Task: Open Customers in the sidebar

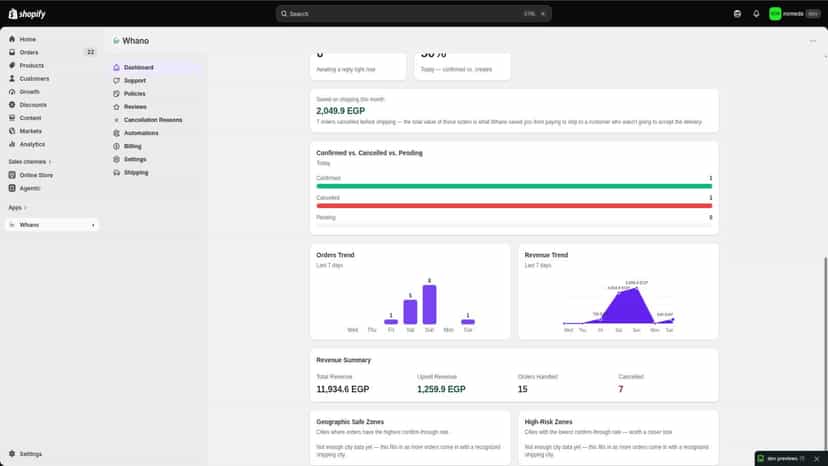Action: point(34,79)
